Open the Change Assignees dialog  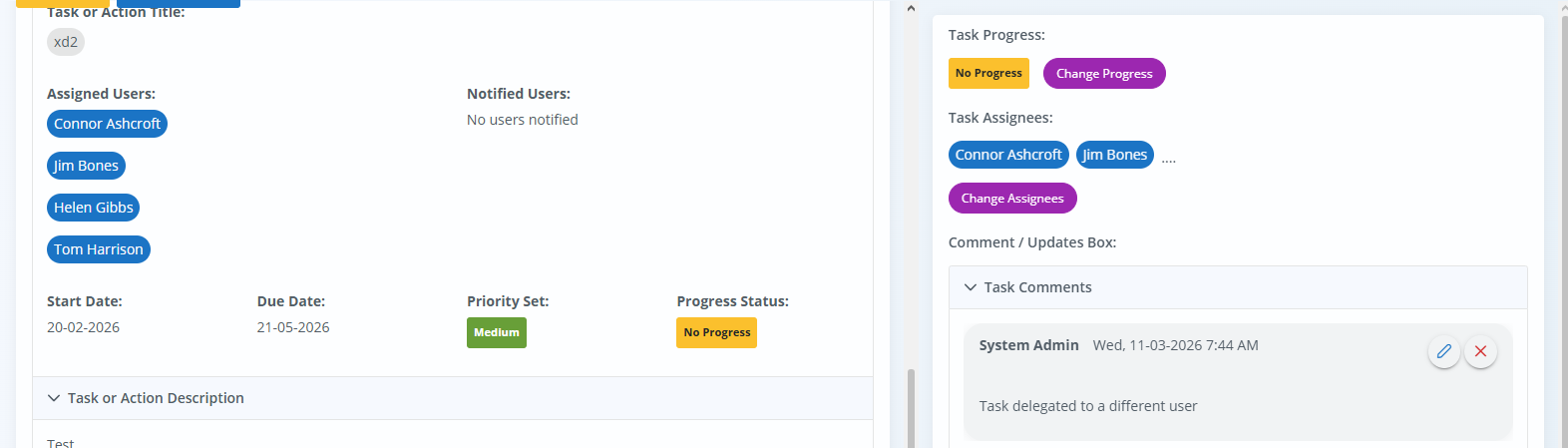click(x=1012, y=199)
